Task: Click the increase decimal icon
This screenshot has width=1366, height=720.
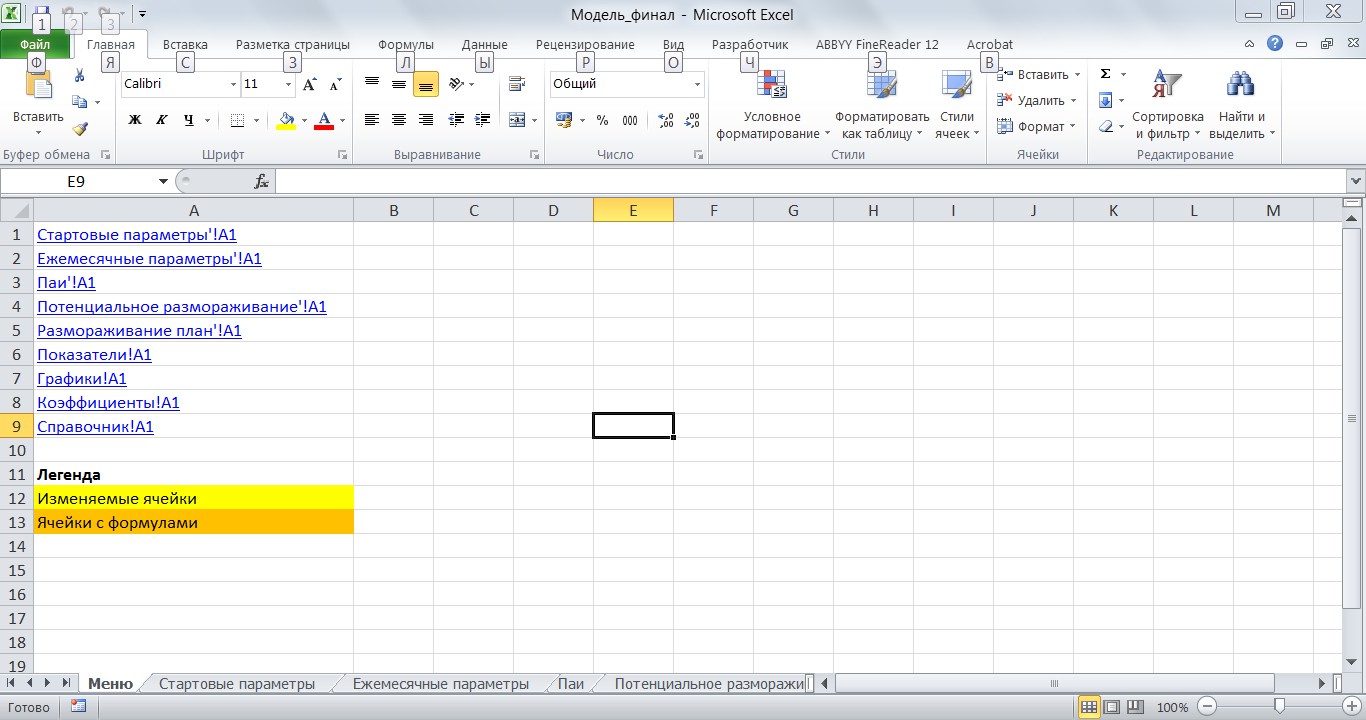Action: (666, 120)
